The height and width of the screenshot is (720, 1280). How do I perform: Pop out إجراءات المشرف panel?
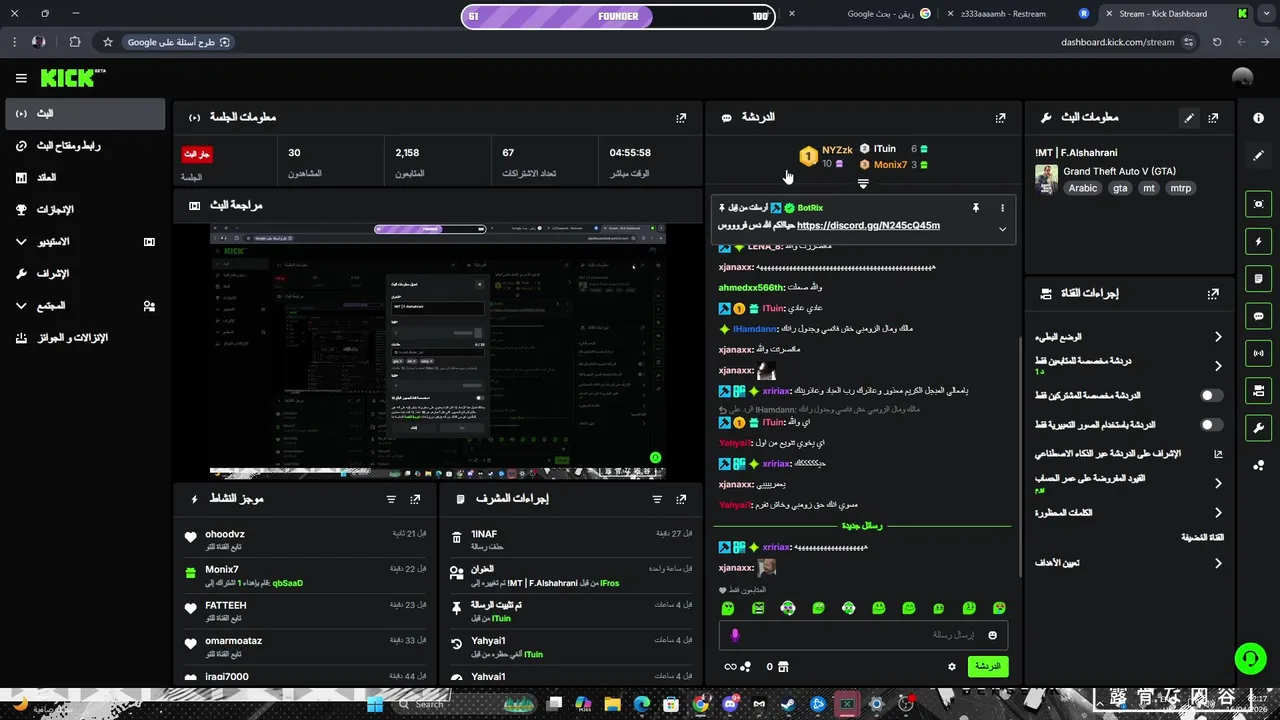pos(681,499)
